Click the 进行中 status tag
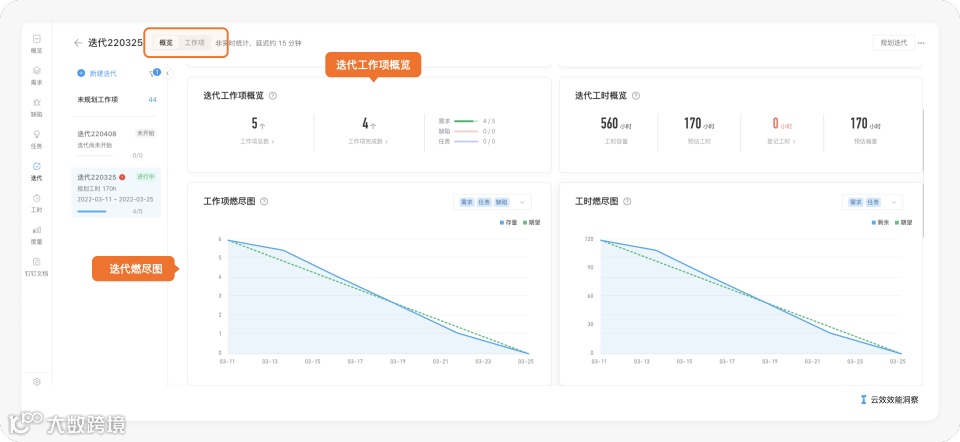The height and width of the screenshot is (442, 960). 146,177
